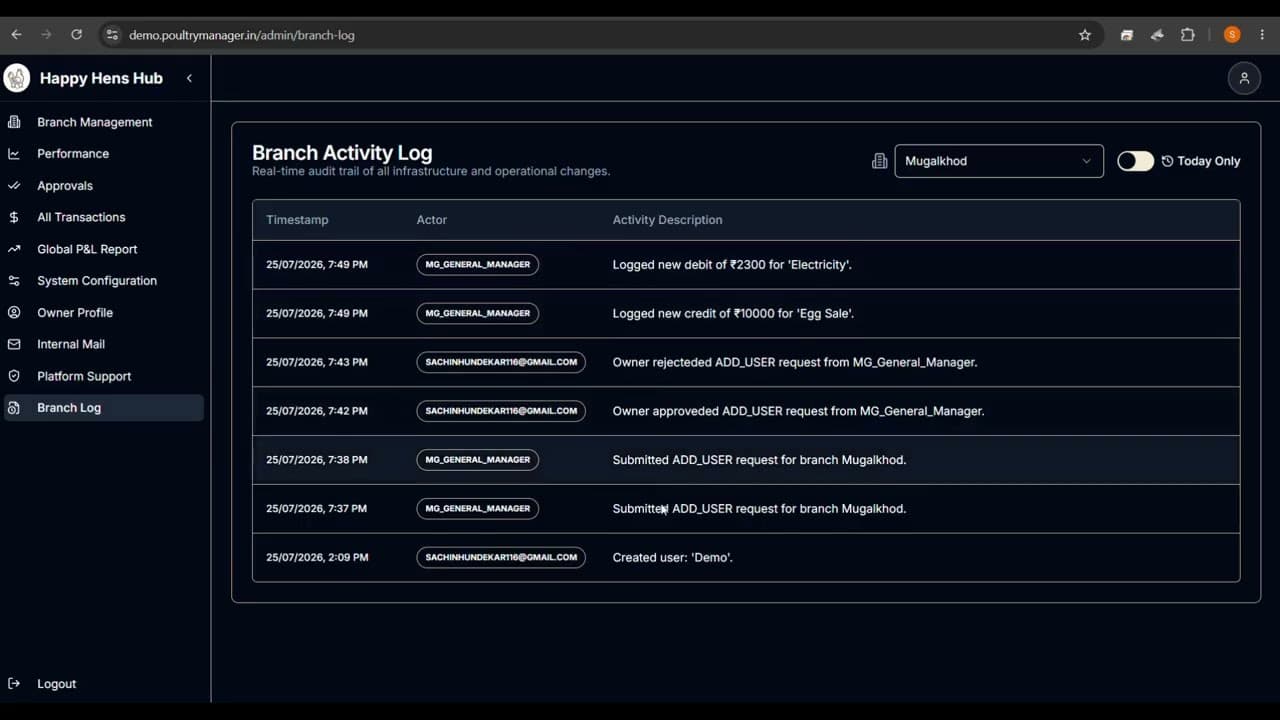This screenshot has width=1280, height=720.
Task: Select 'Owner approved ADD_USER request' description
Action: tap(798, 411)
